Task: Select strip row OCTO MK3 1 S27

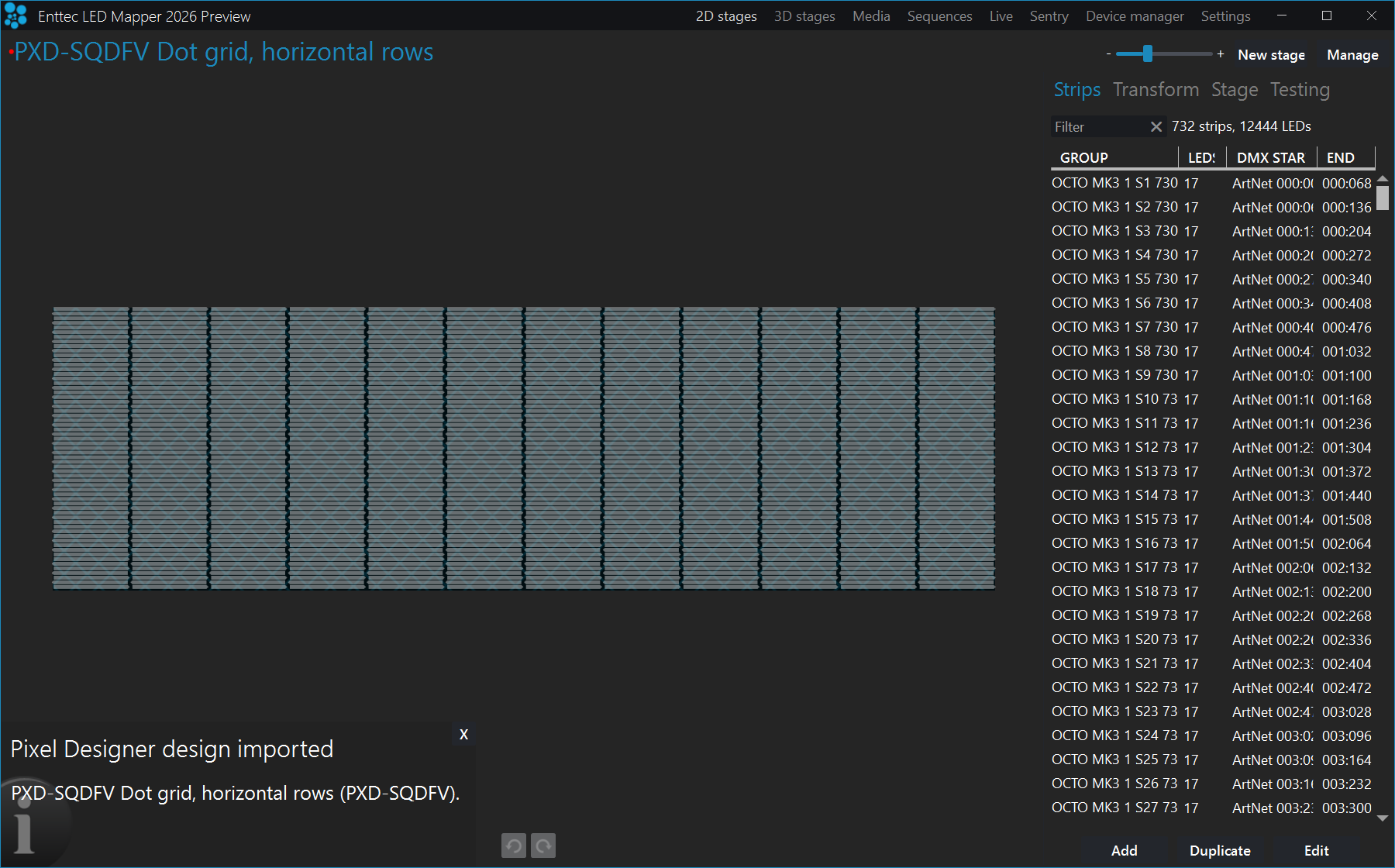Action: point(1212,808)
